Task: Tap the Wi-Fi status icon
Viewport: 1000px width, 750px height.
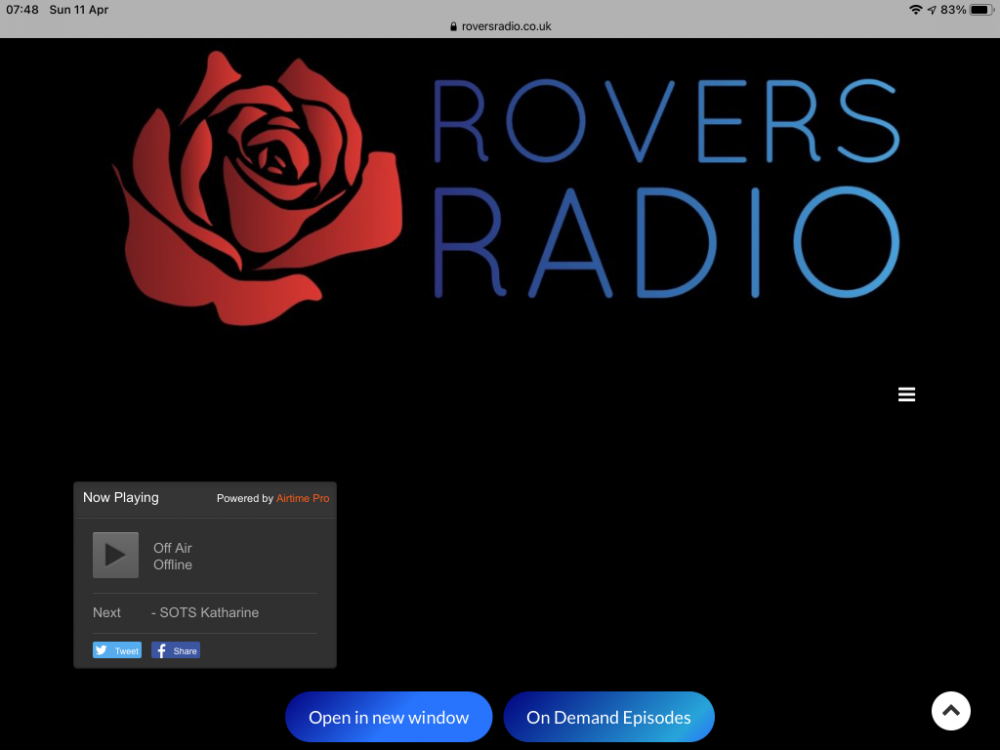Action: coord(915,10)
